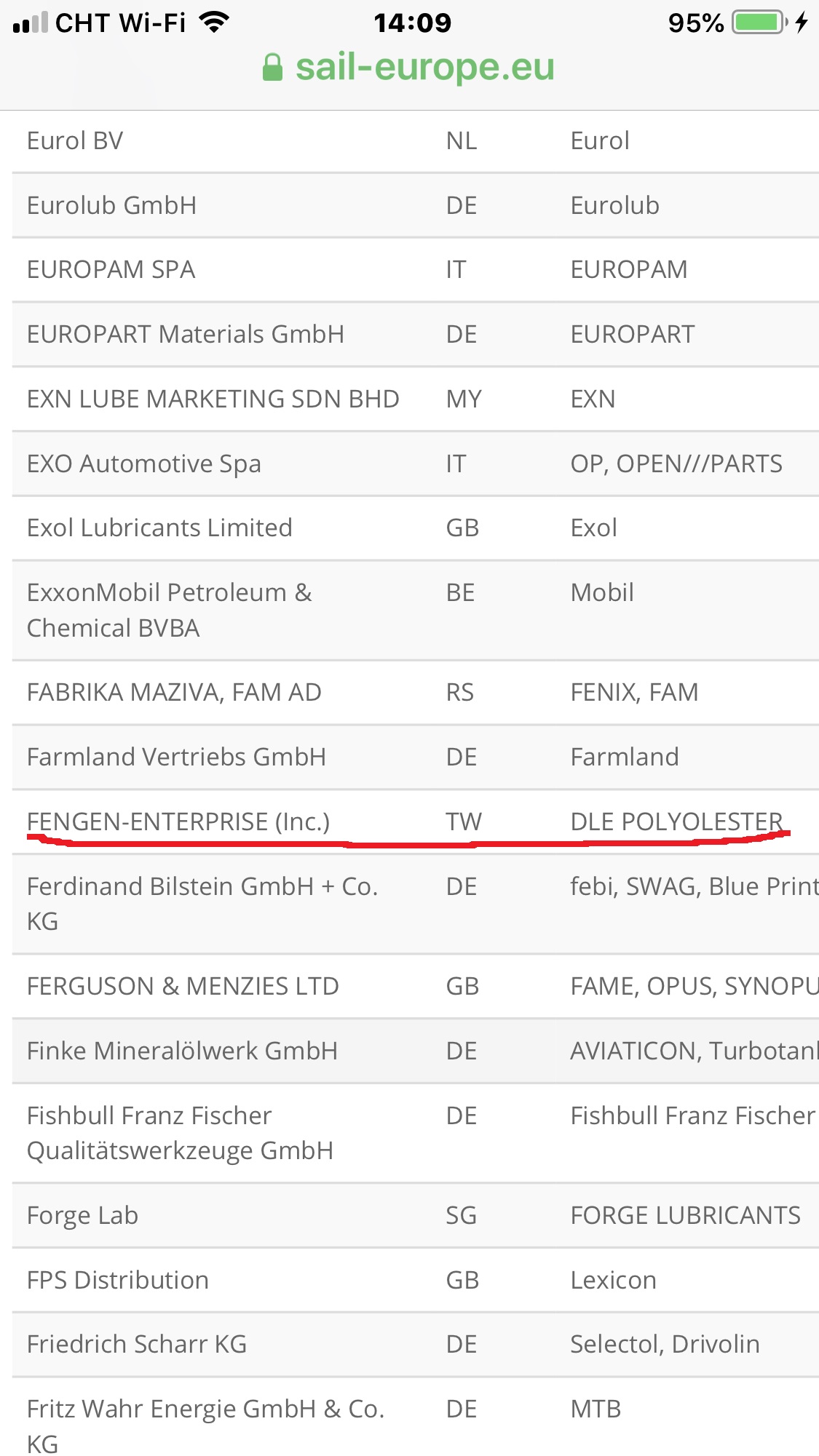Tap the EUROPAM SPA entry
The image size is (819, 1456).
[x=111, y=270]
